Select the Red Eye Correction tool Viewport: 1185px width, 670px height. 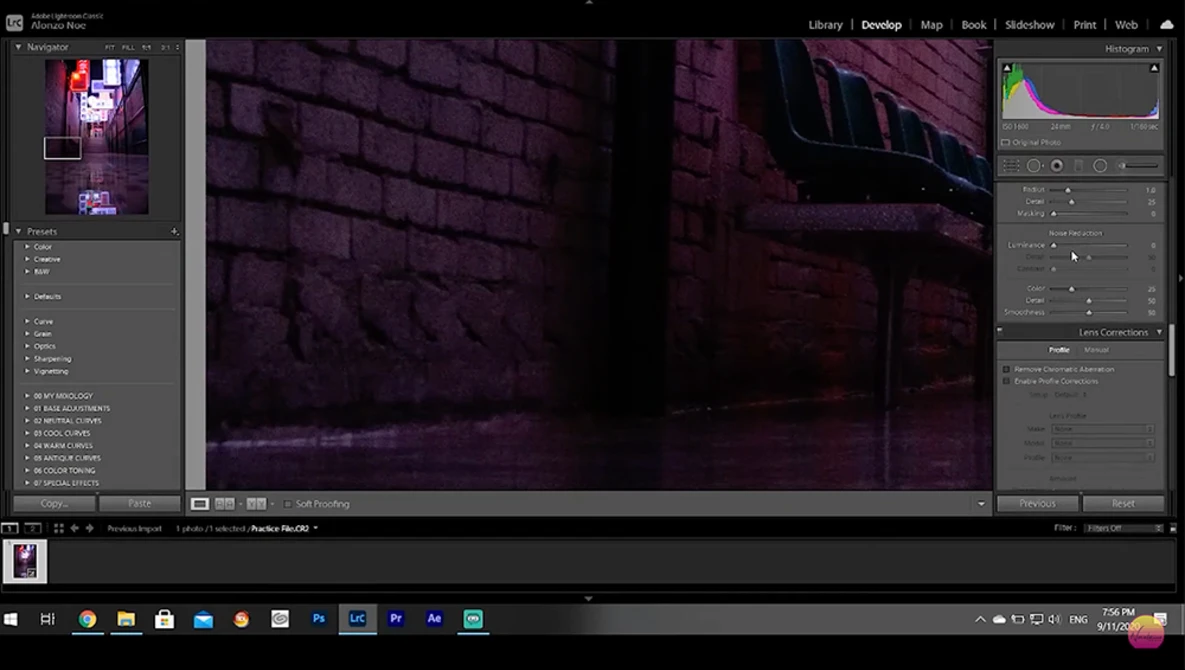click(1057, 165)
